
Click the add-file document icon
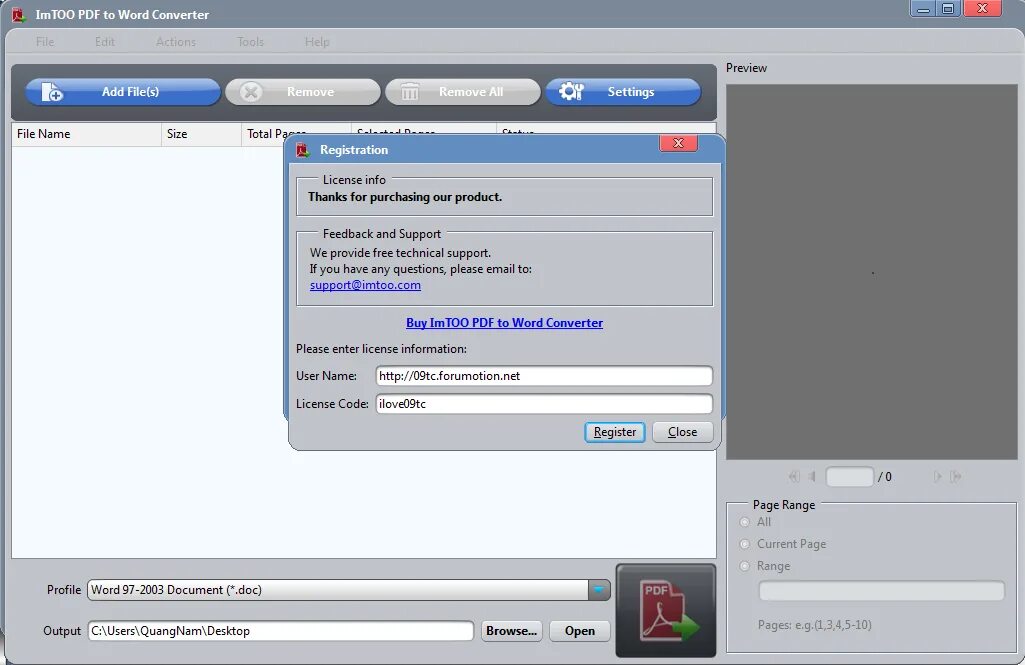(x=52, y=92)
